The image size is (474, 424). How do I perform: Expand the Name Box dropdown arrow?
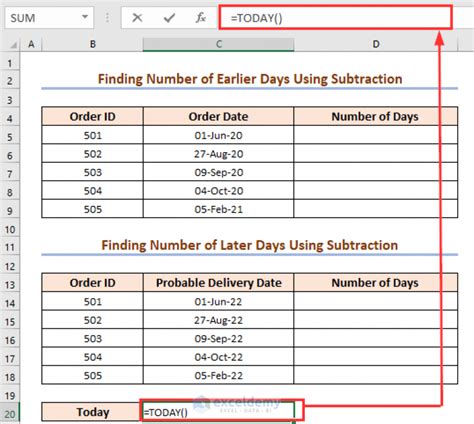[85, 17]
